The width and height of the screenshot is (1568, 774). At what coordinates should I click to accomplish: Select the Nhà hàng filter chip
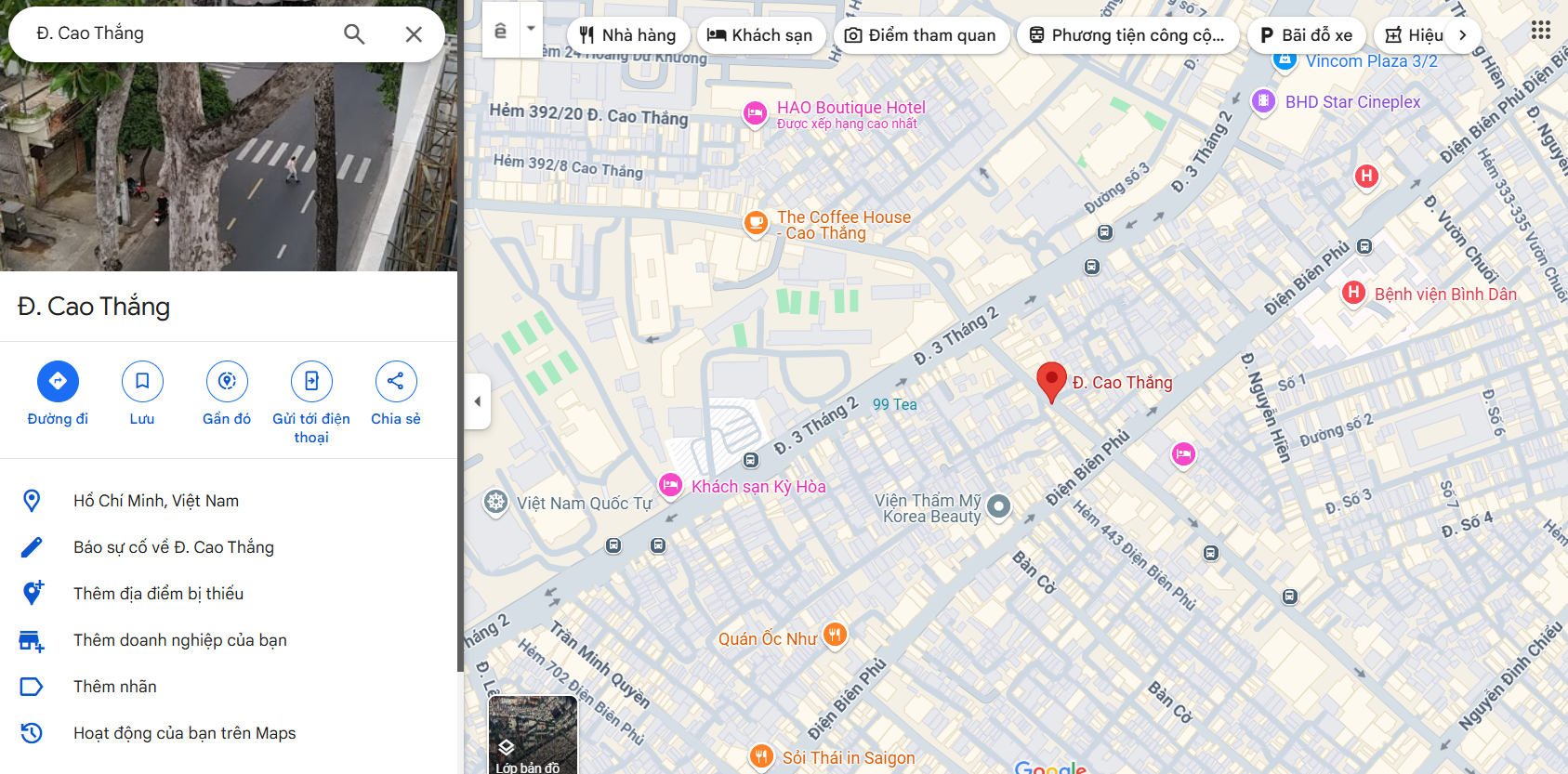click(x=628, y=35)
